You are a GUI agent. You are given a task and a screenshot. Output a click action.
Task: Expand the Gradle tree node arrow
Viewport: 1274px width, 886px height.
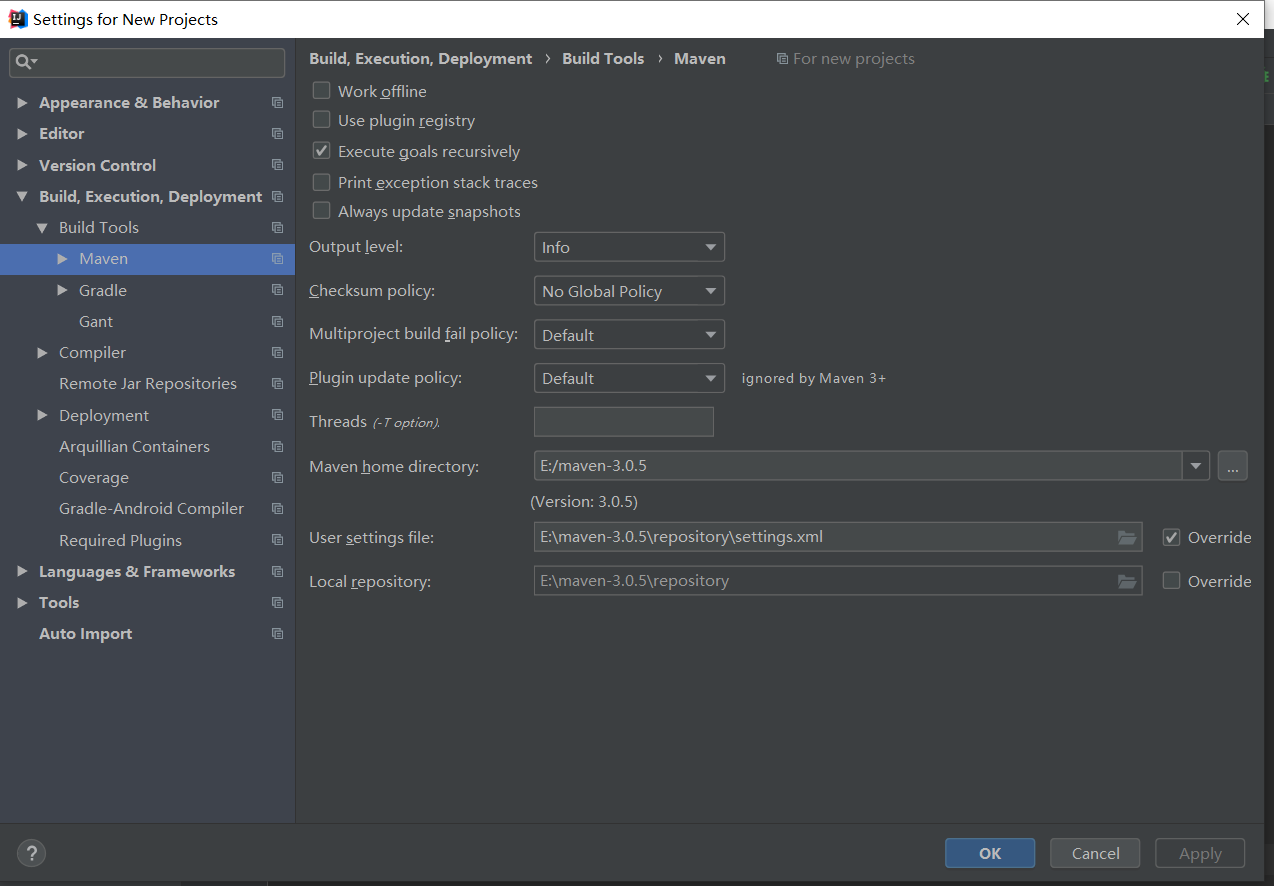click(x=62, y=290)
